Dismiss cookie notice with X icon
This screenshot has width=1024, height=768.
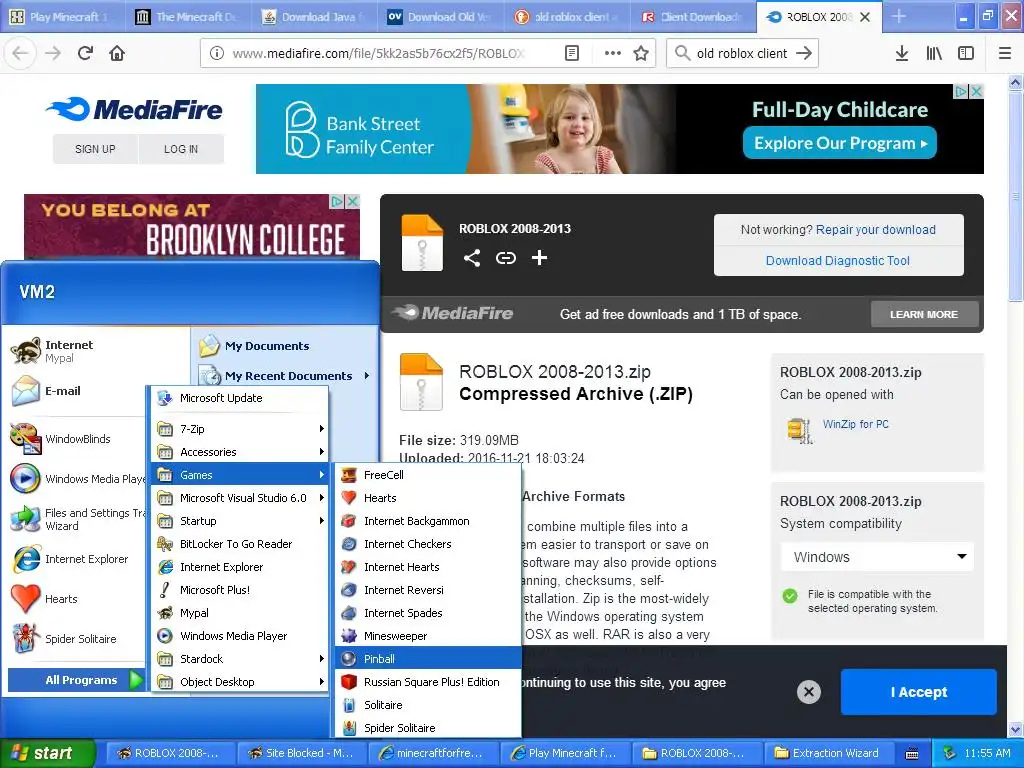(x=808, y=692)
